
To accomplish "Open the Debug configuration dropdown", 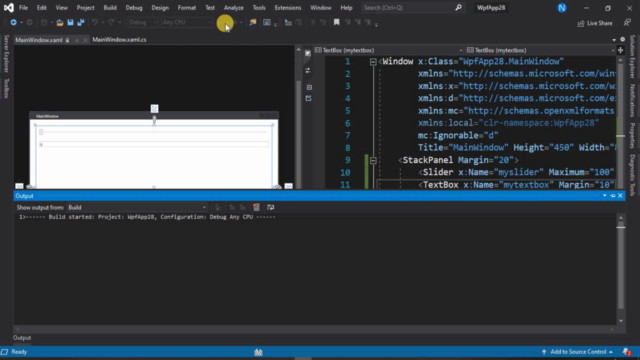I will click(x=142, y=22).
